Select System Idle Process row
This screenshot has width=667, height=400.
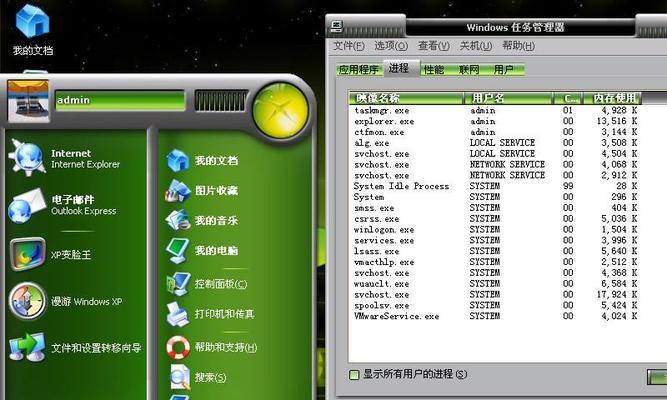click(x=496, y=186)
